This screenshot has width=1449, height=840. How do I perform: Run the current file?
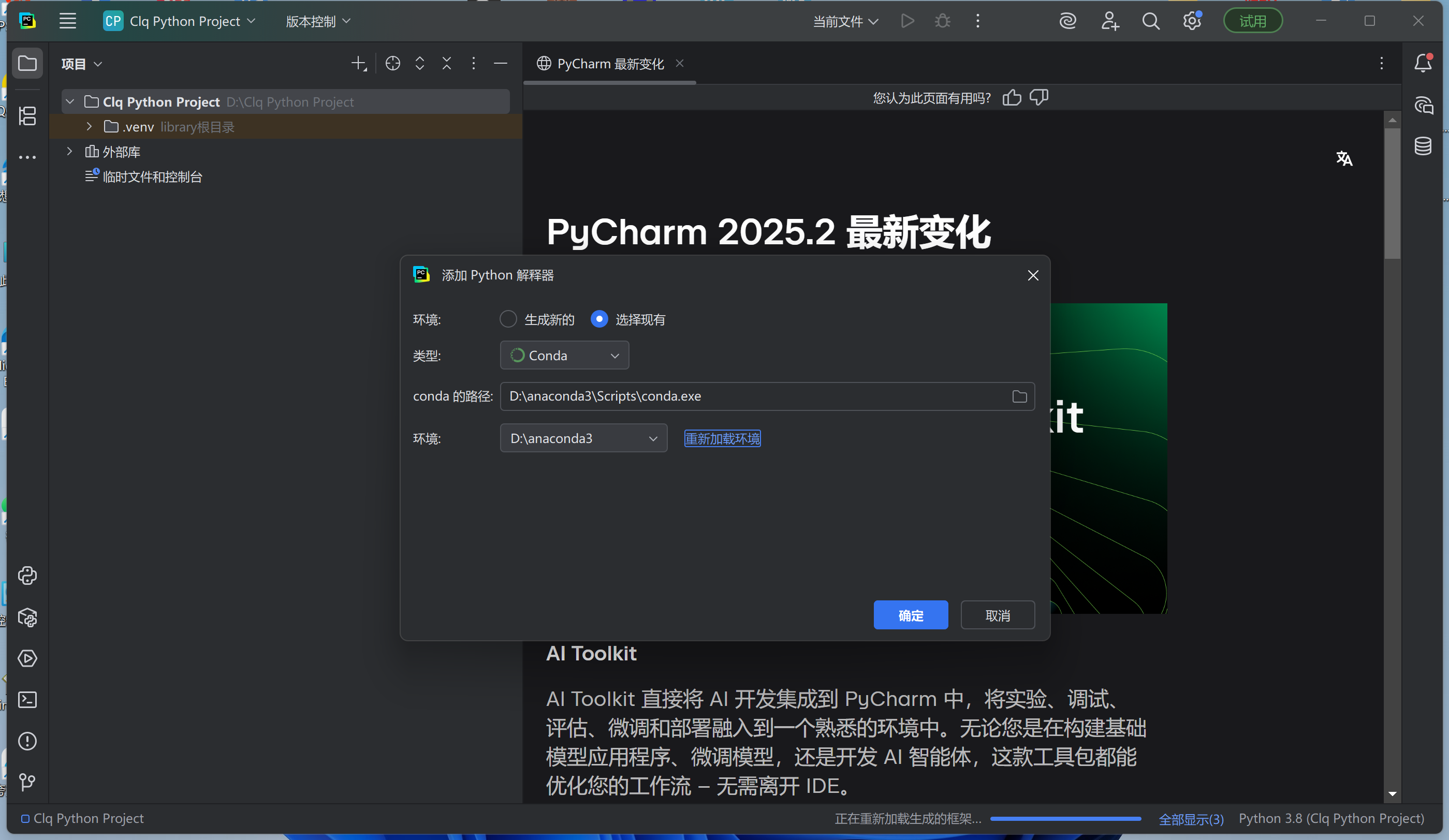click(x=908, y=21)
